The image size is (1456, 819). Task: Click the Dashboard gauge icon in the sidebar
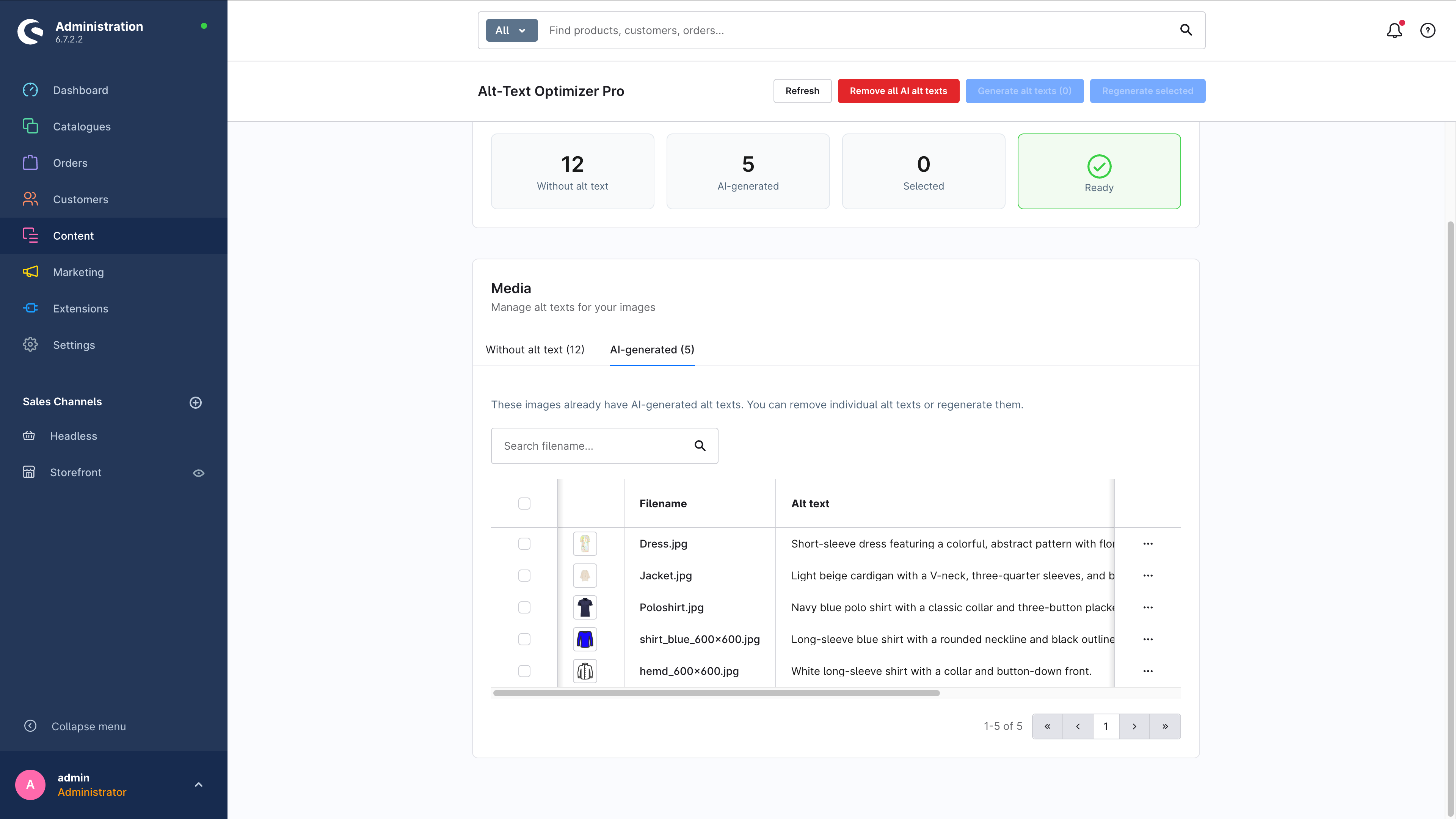(x=30, y=91)
